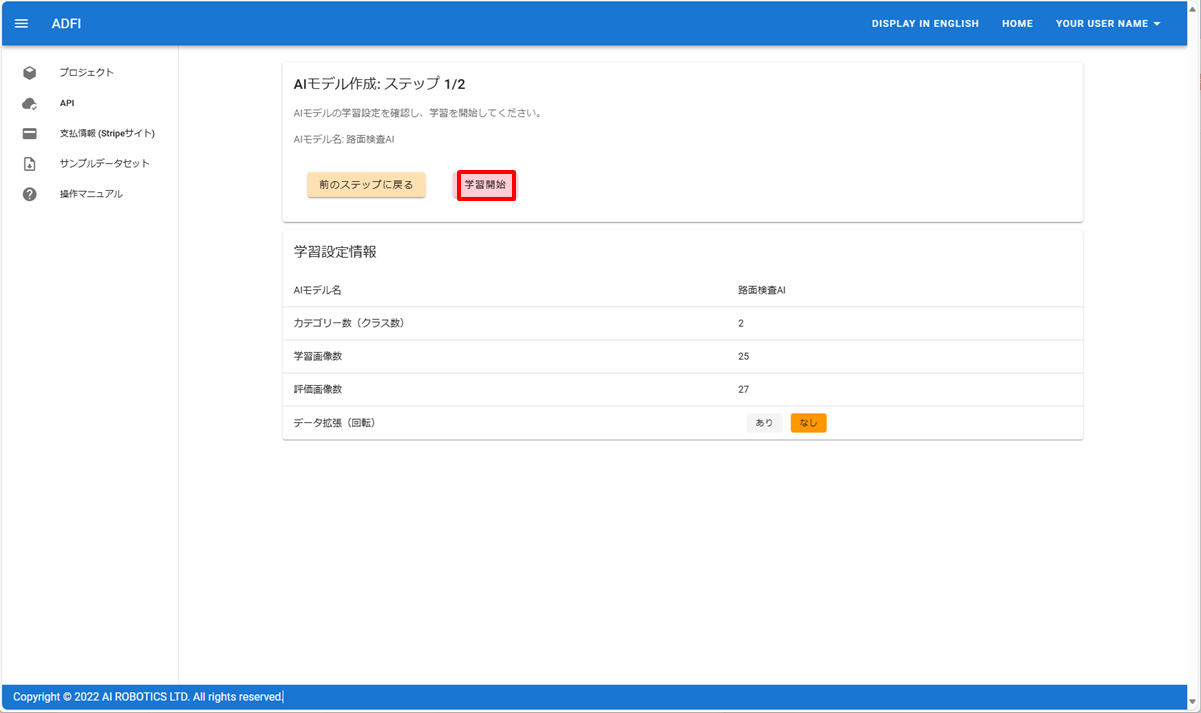Click scrollbar down arrow at bottom right
The width and height of the screenshot is (1201, 713).
[x=1192, y=702]
